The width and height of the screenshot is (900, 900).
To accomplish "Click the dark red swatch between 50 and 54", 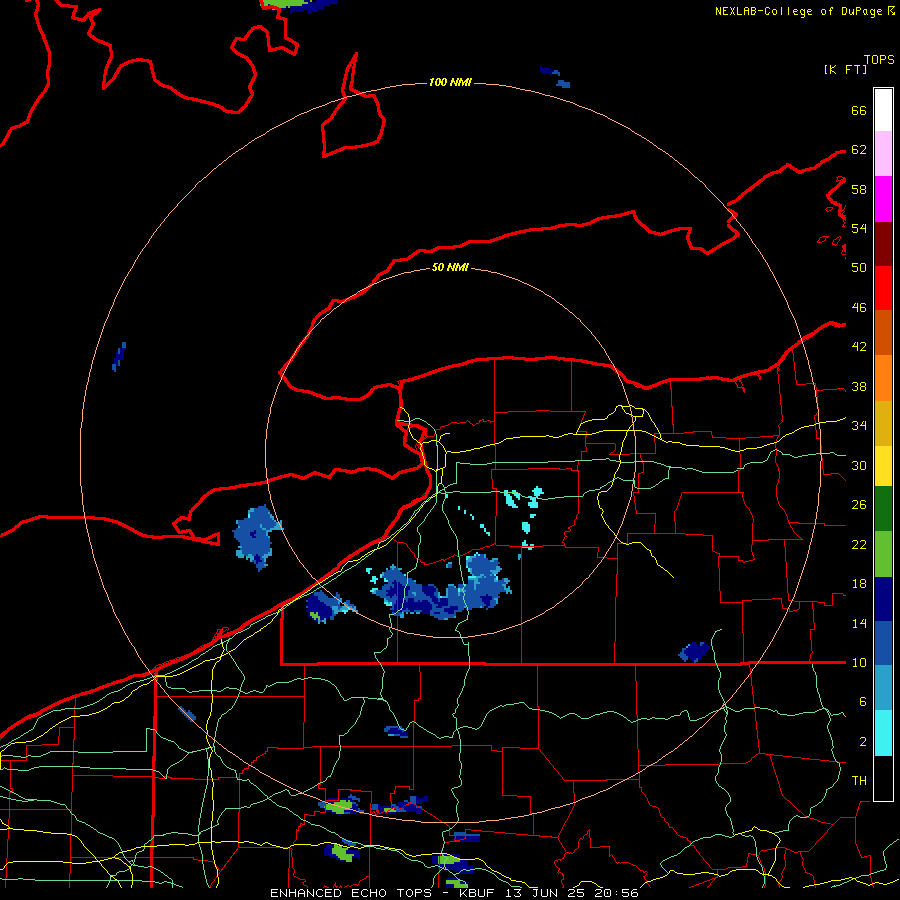I will 883,245.
